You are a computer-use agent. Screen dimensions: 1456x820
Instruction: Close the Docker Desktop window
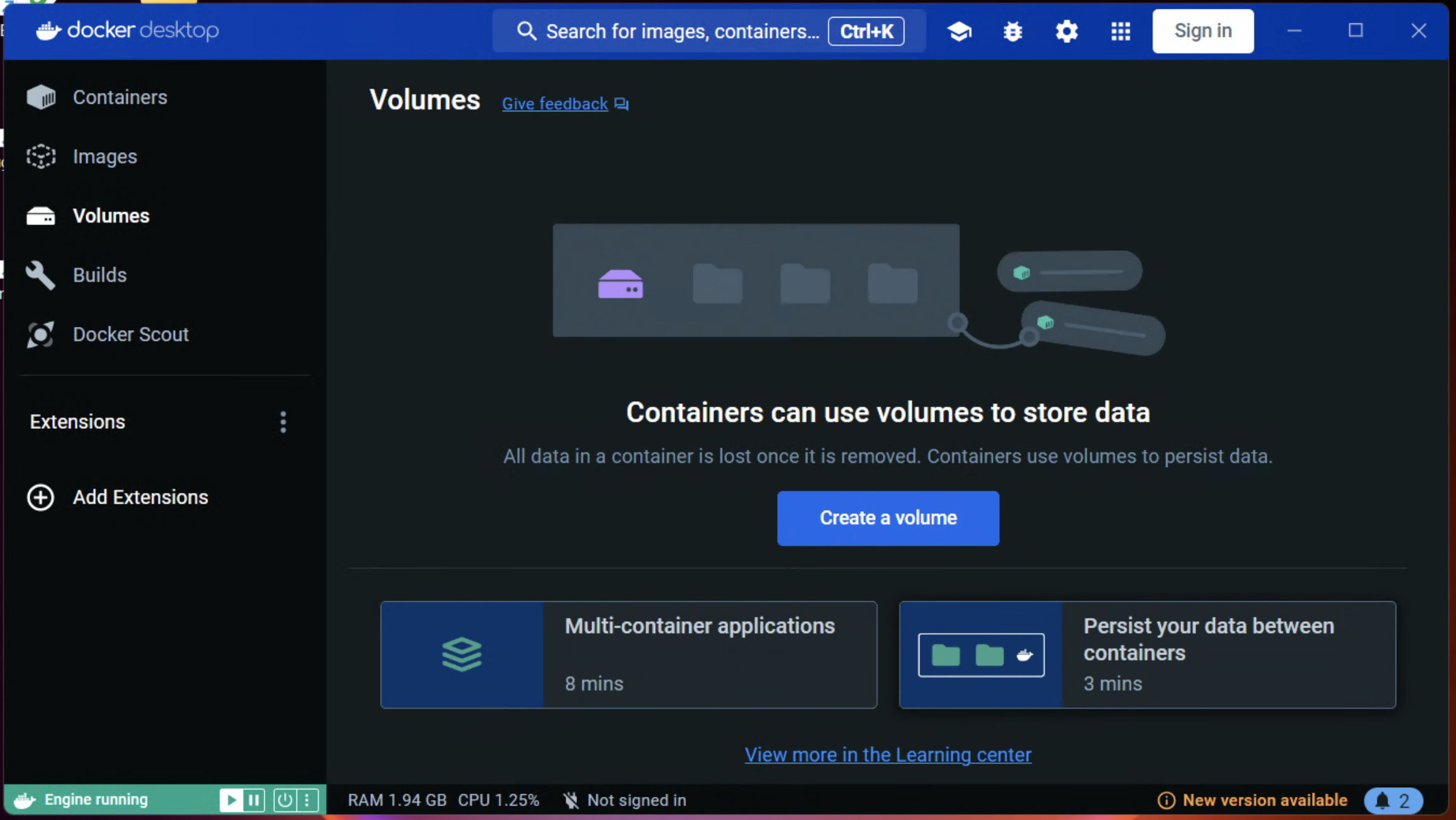pos(1418,31)
